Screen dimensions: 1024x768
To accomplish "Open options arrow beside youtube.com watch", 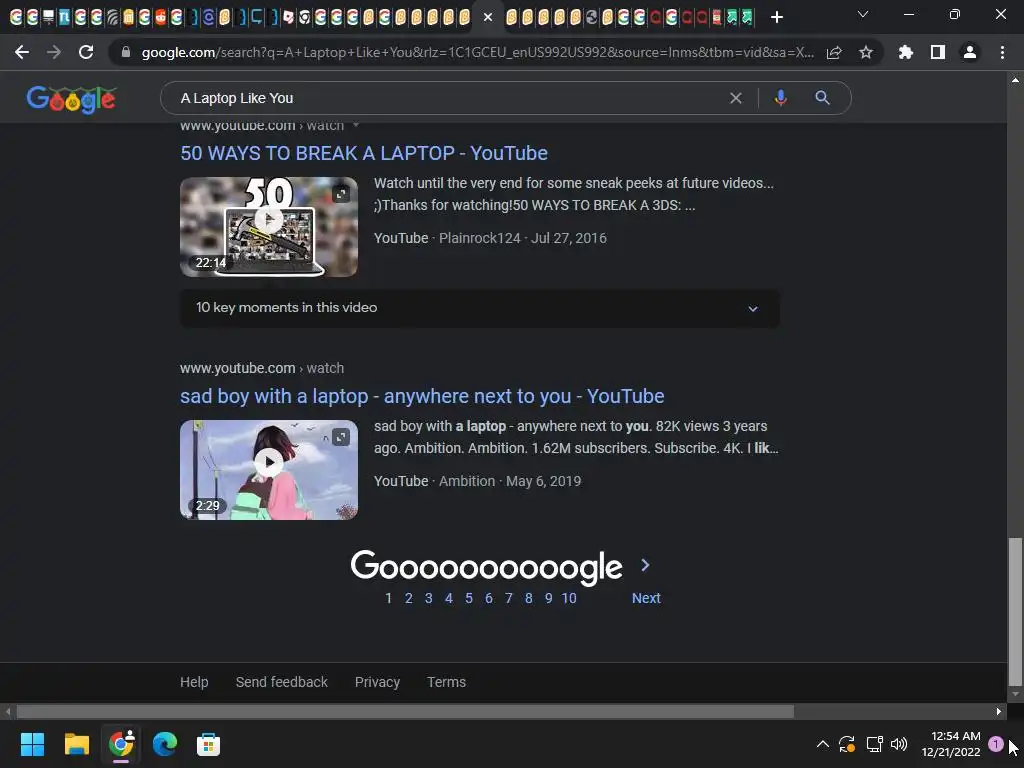I will tap(356, 125).
